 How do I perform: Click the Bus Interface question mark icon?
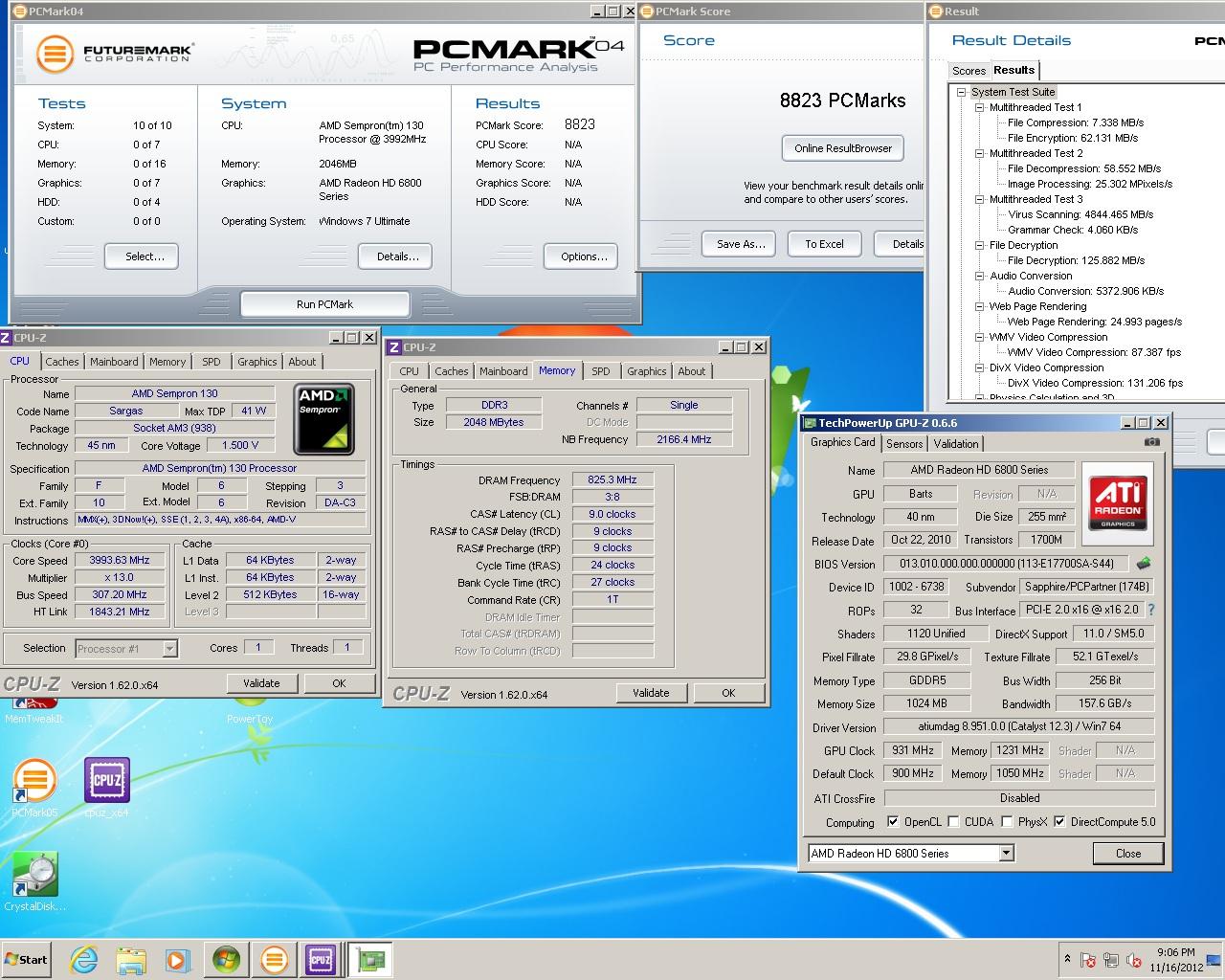click(x=1151, y=610)
